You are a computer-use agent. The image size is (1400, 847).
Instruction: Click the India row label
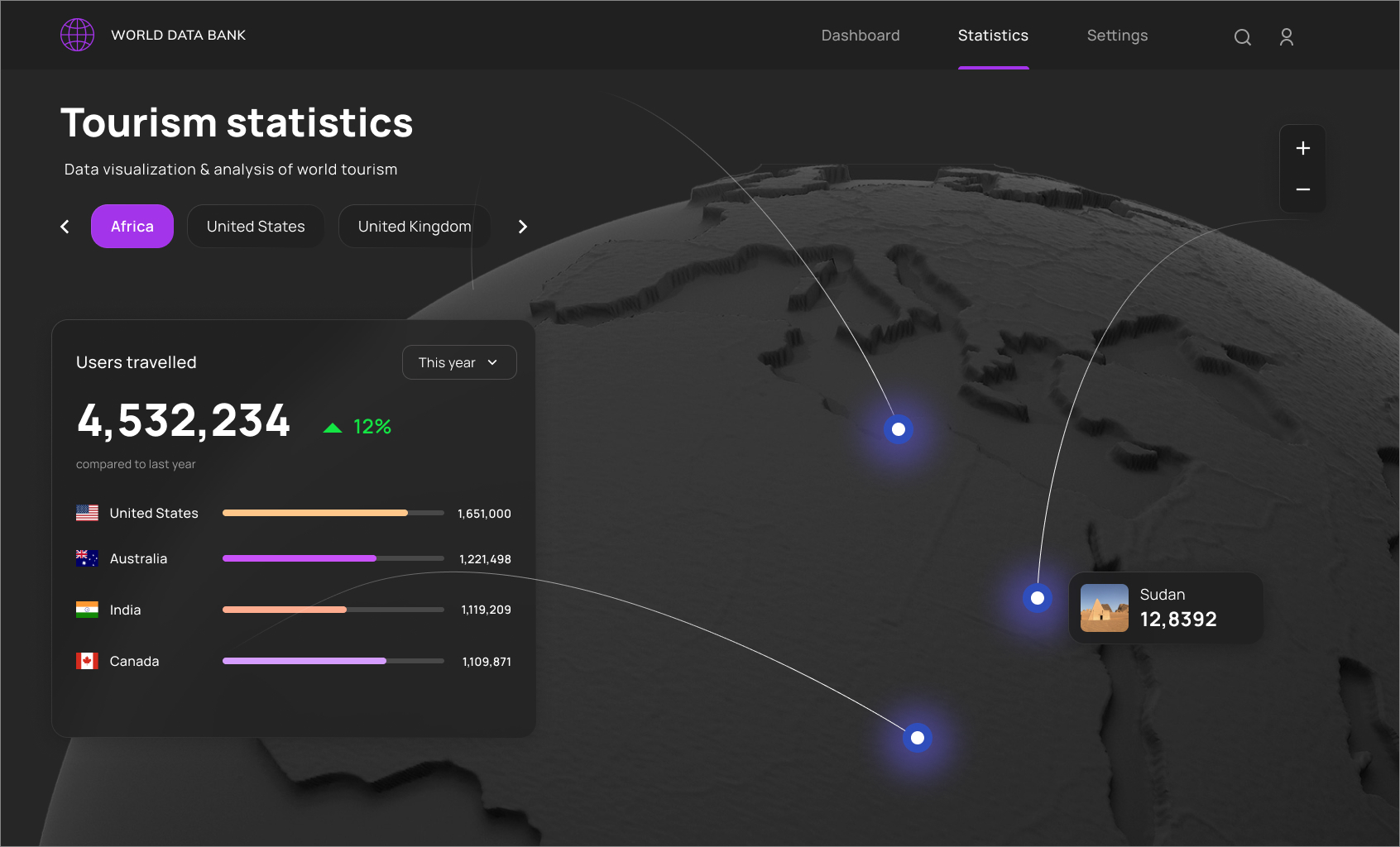125,610
